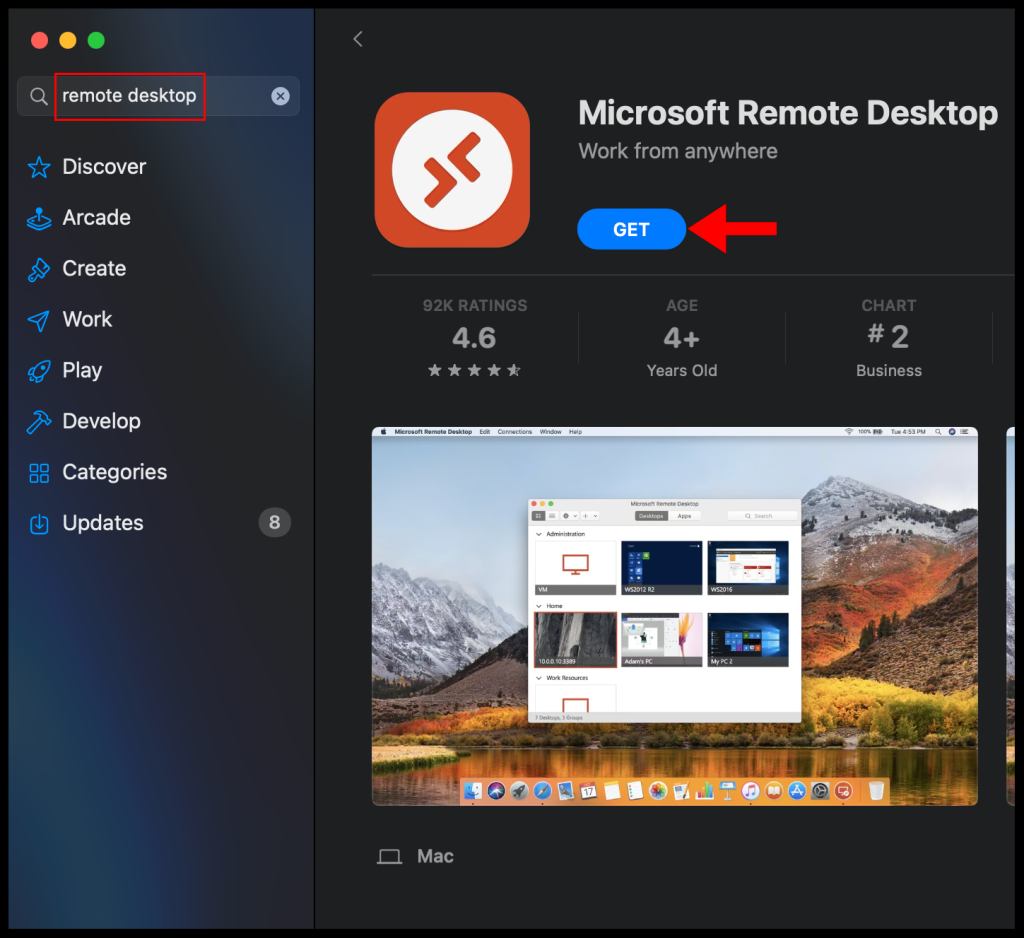Viewport: 1024px width, 938px height.
Task: Open the Work category
Action: [86, 320]
